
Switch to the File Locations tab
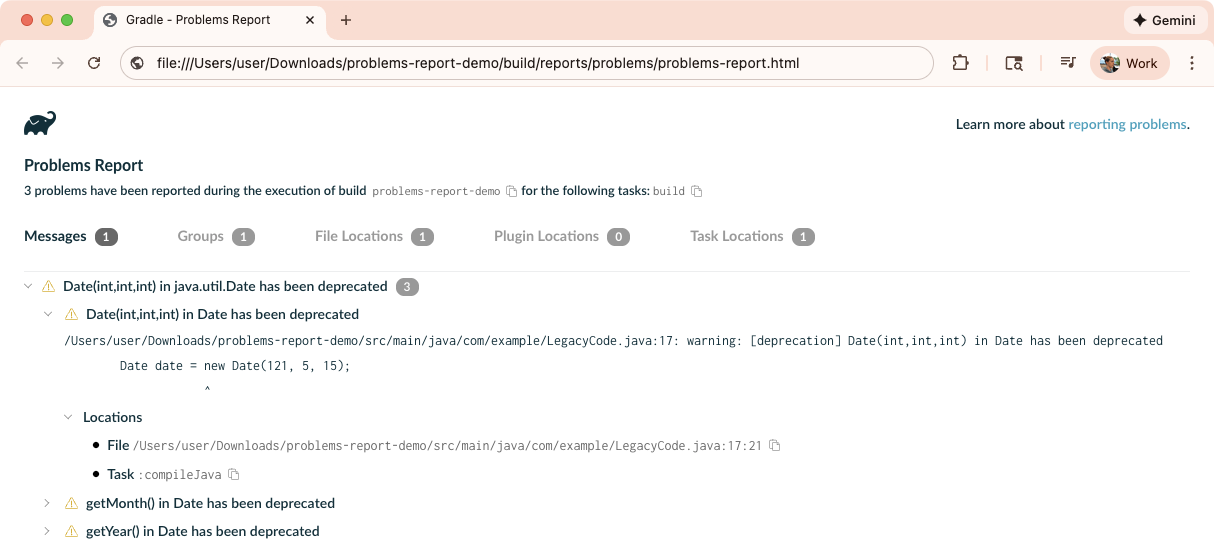[x=374, y=237]
